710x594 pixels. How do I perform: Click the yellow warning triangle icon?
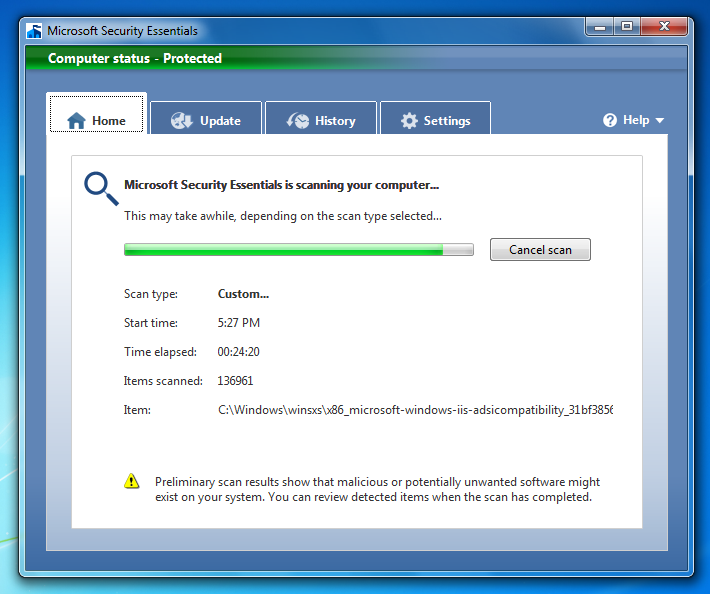pyautogui.click(x=131, y=481)
